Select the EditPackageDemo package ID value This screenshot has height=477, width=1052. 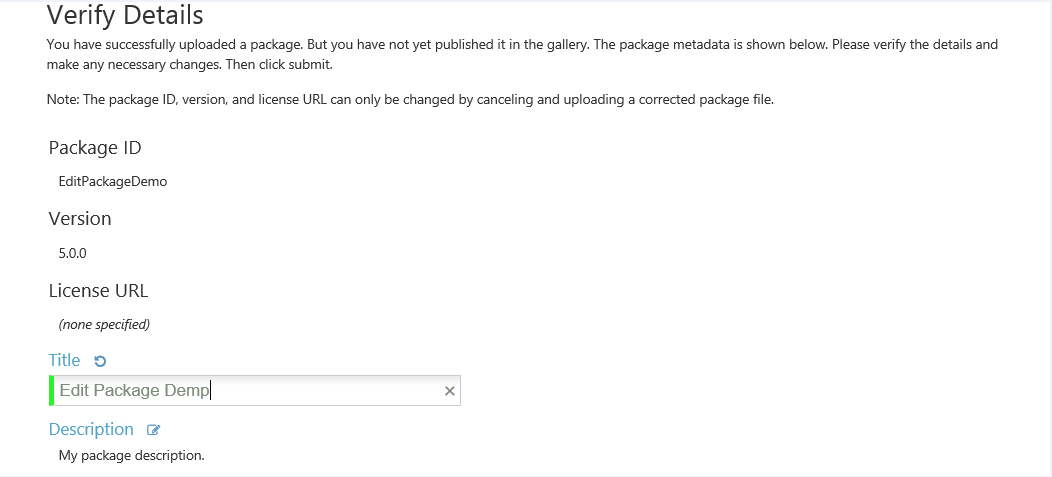point(113,182)
